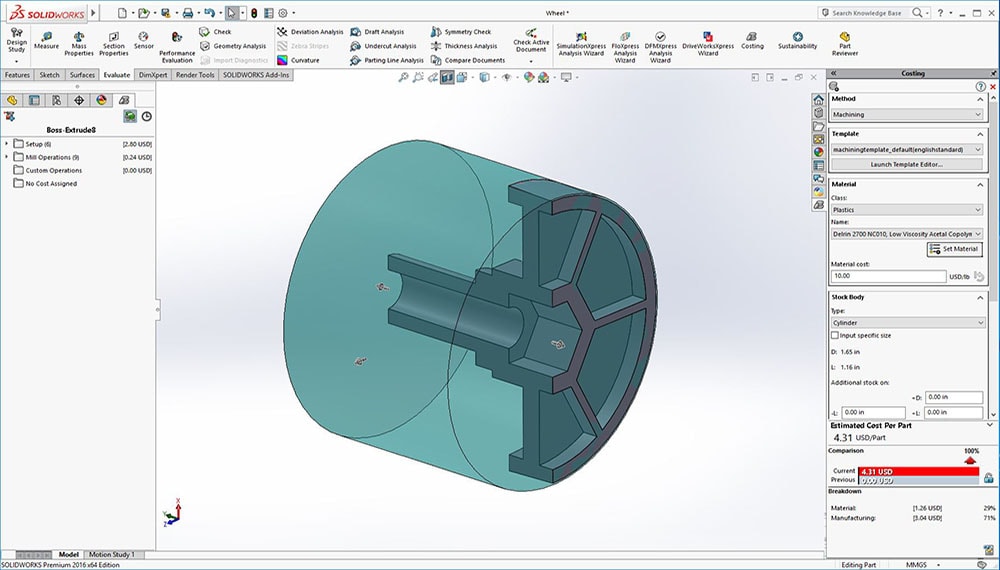This screenshot has width=1000, height=570.
Task: Open the Sustainability tool
Action: [797, 41]
